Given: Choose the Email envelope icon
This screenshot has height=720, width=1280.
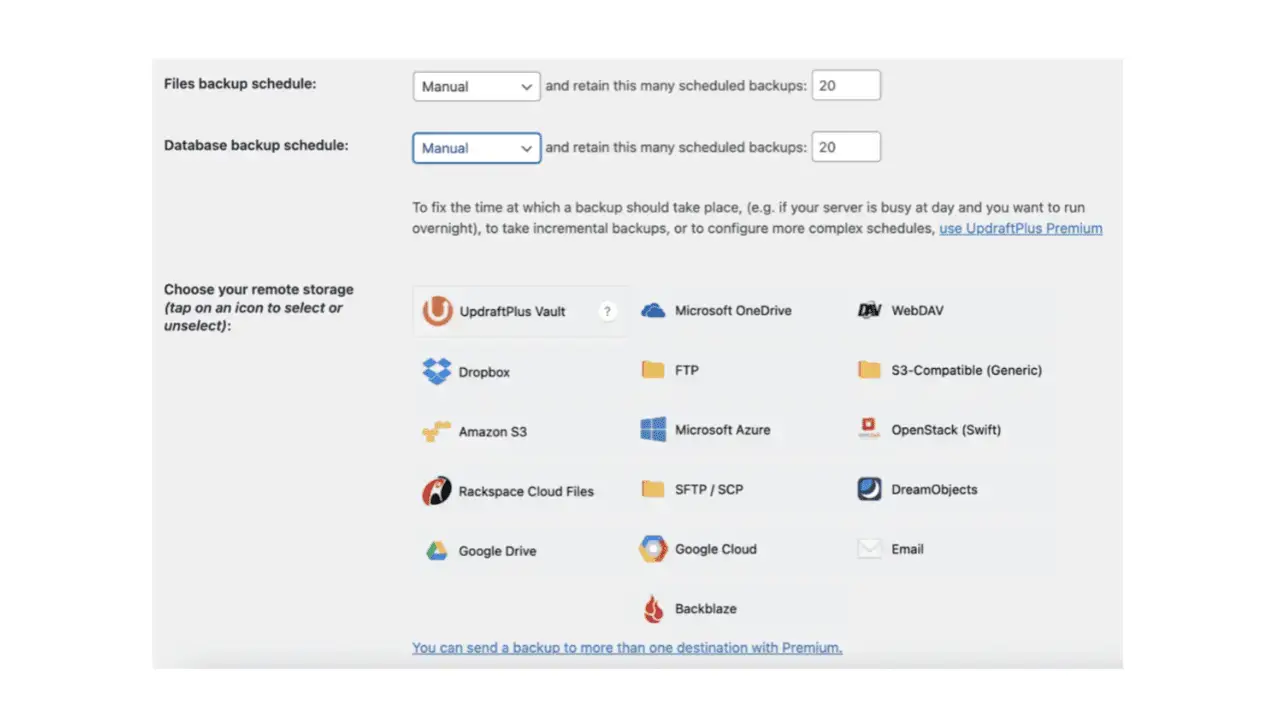Looking at the screenshot, I should [870, 549].
